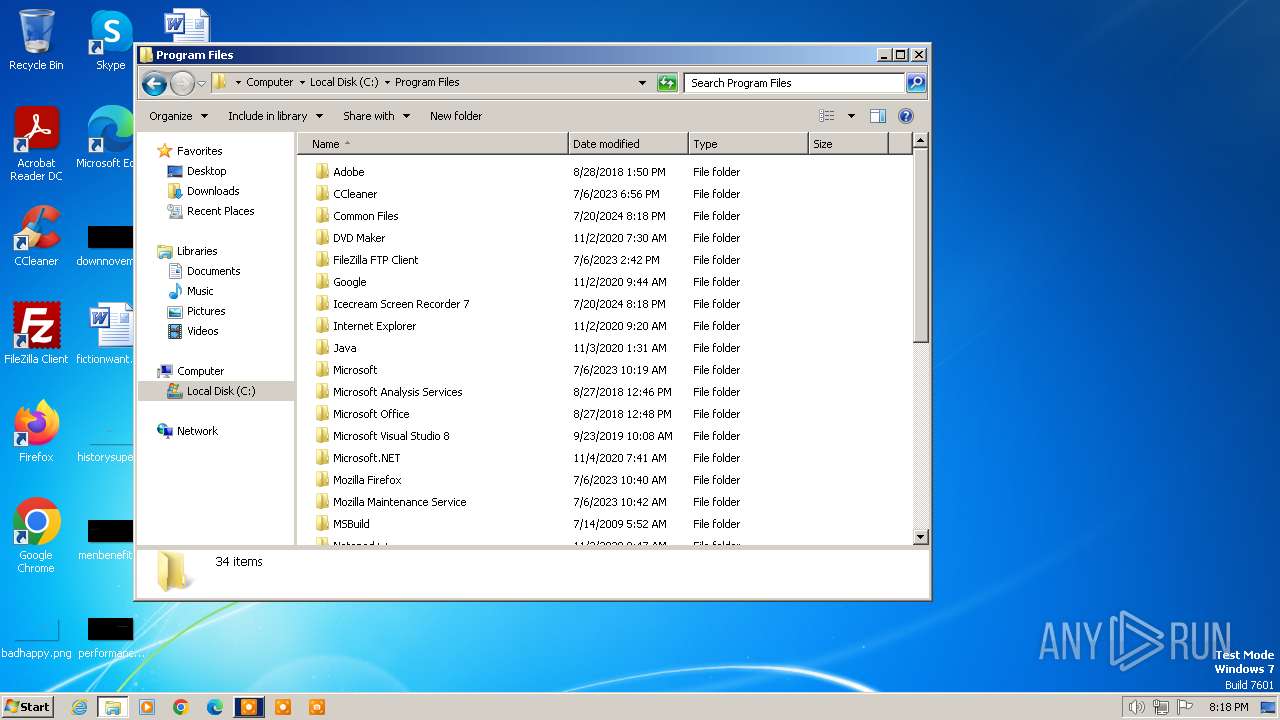Select the MSBuild folder
The height and width of the screenshot is (720, 1280).
click(x=351, y=524)
